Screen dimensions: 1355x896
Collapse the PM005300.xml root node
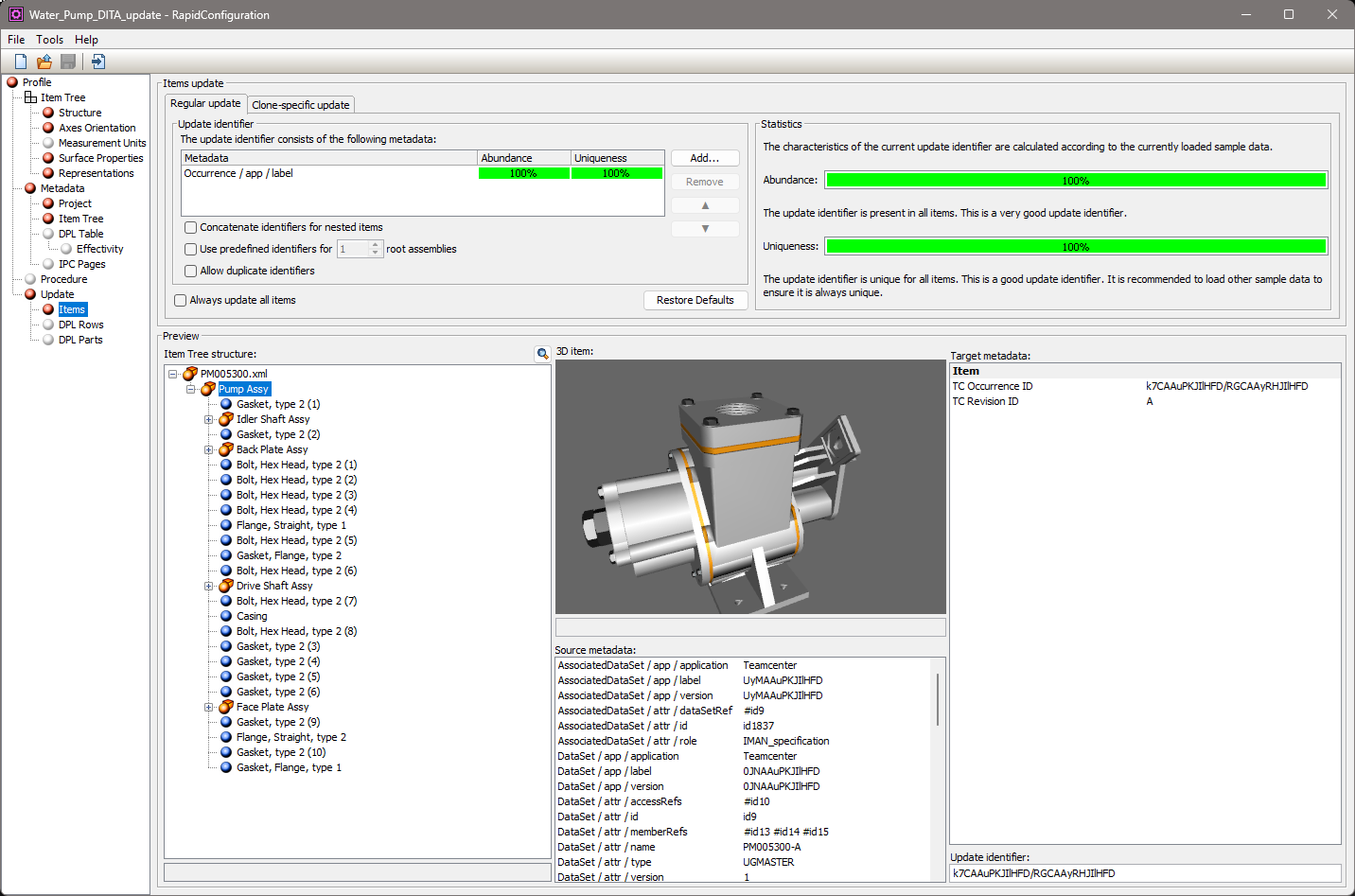click(x=173, y=374)
